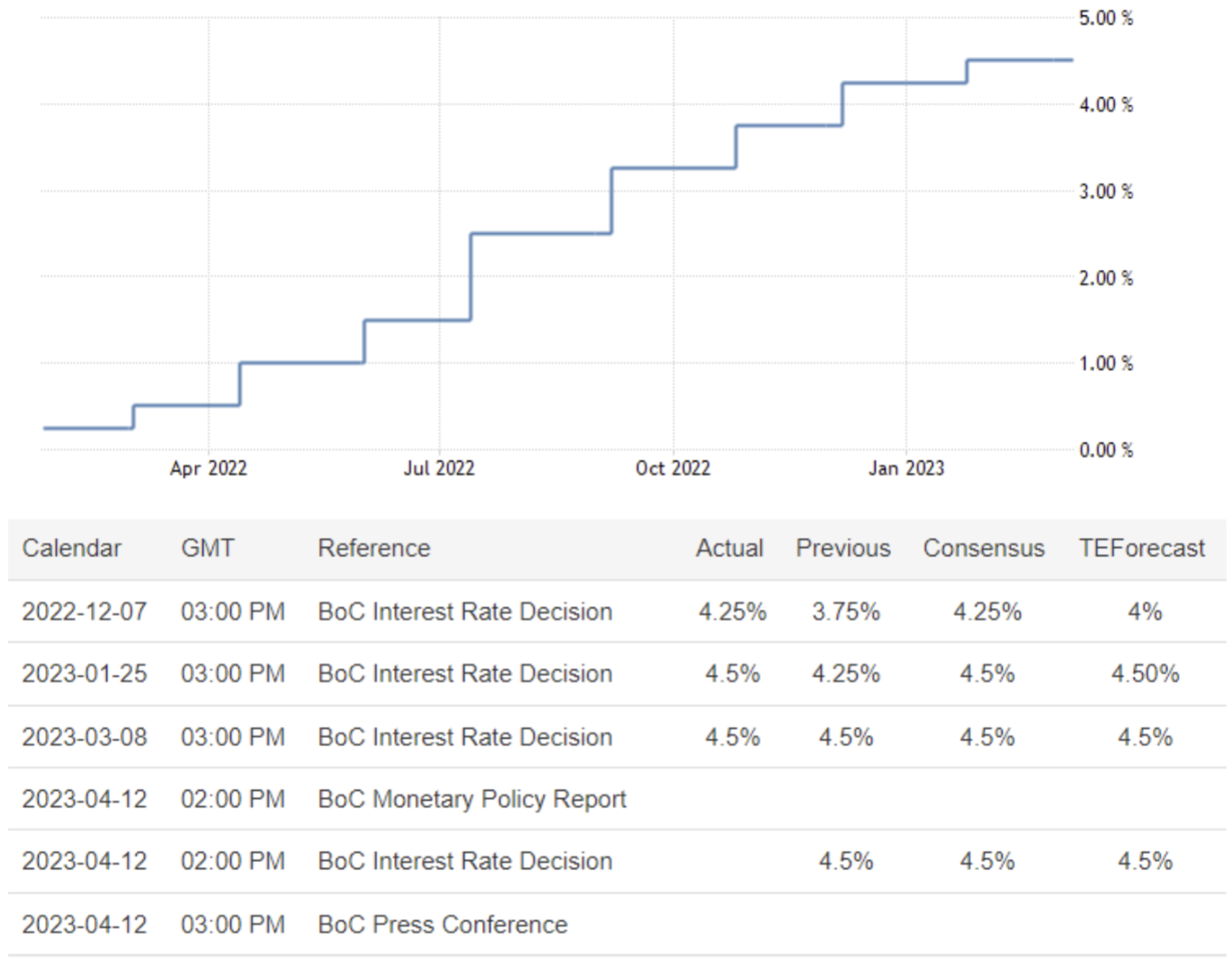This screenshot has width=1232, height=962.
Task: Click the Reference column header
Action: [374, 548]
